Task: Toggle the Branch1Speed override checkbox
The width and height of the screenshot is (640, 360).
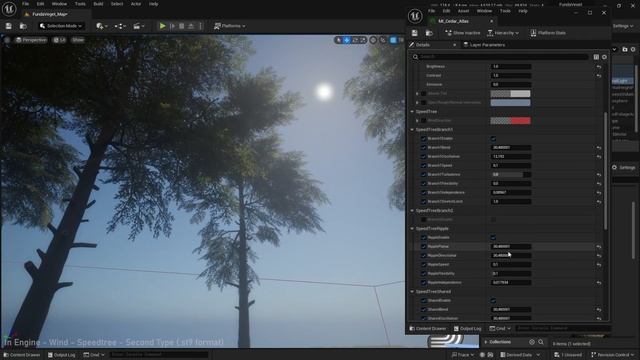Action: click(x=424, y=166)
